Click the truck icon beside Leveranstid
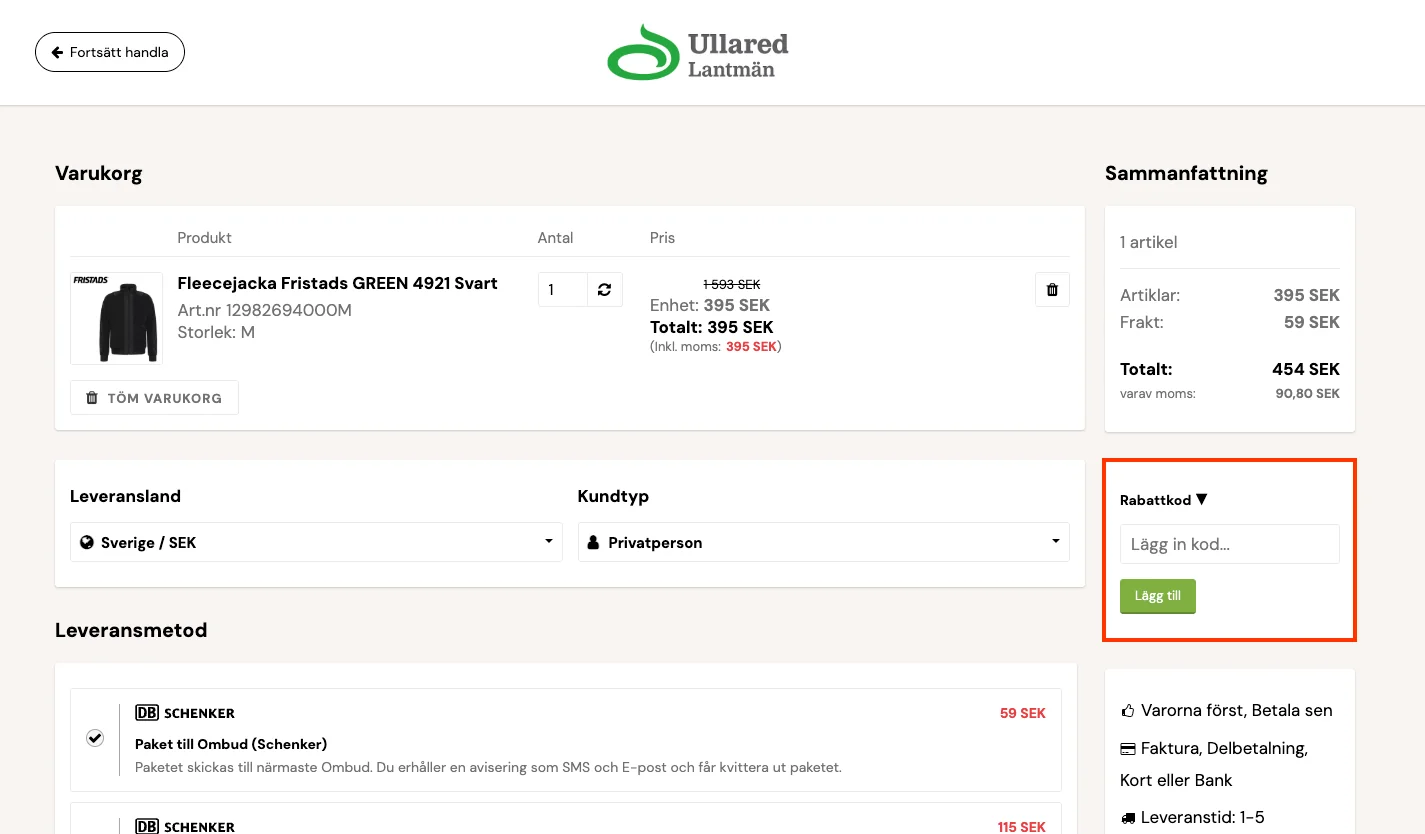 pyautogui.click(x=1128, y=818)
